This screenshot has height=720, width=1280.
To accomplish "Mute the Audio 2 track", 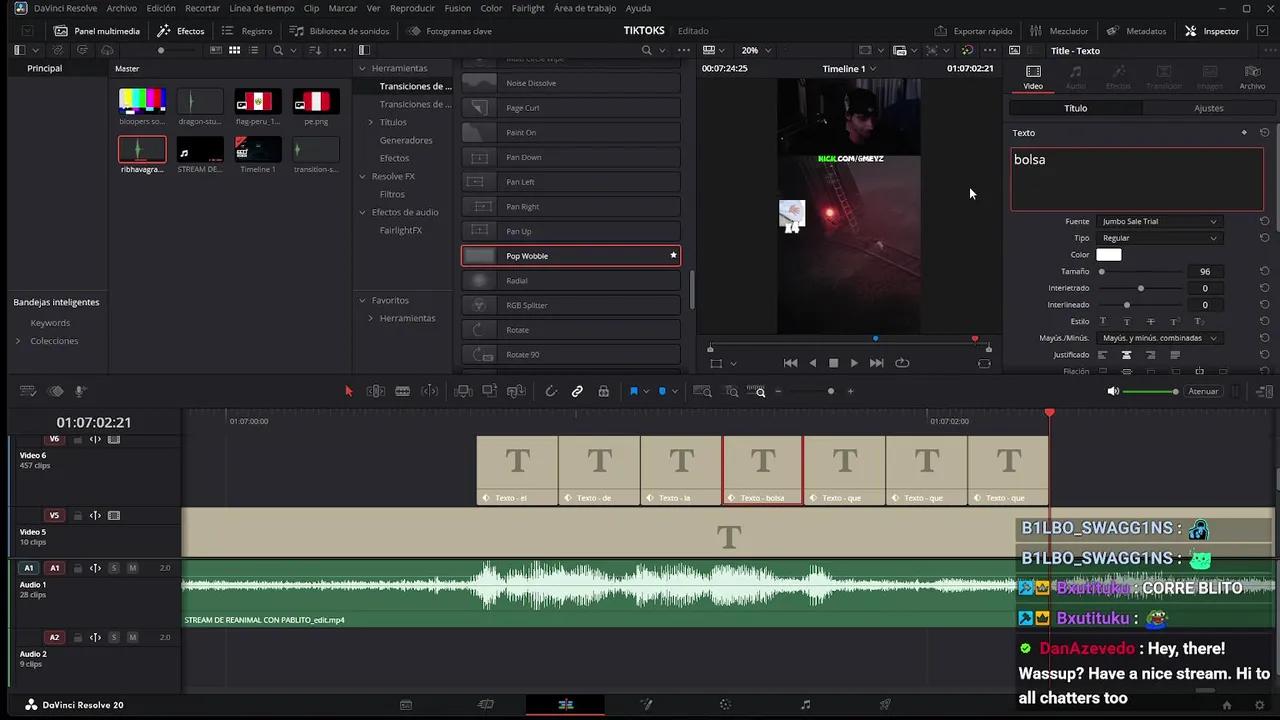I will click(132, 636).
